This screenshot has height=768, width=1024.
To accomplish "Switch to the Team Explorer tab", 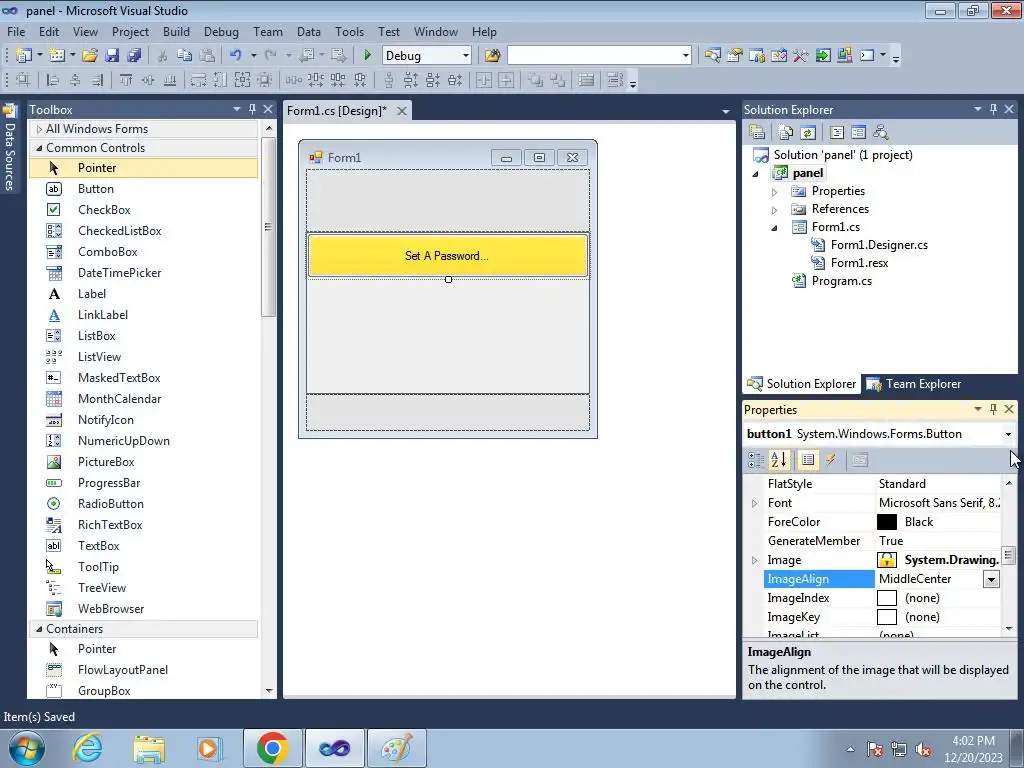I will coord(914,384).
